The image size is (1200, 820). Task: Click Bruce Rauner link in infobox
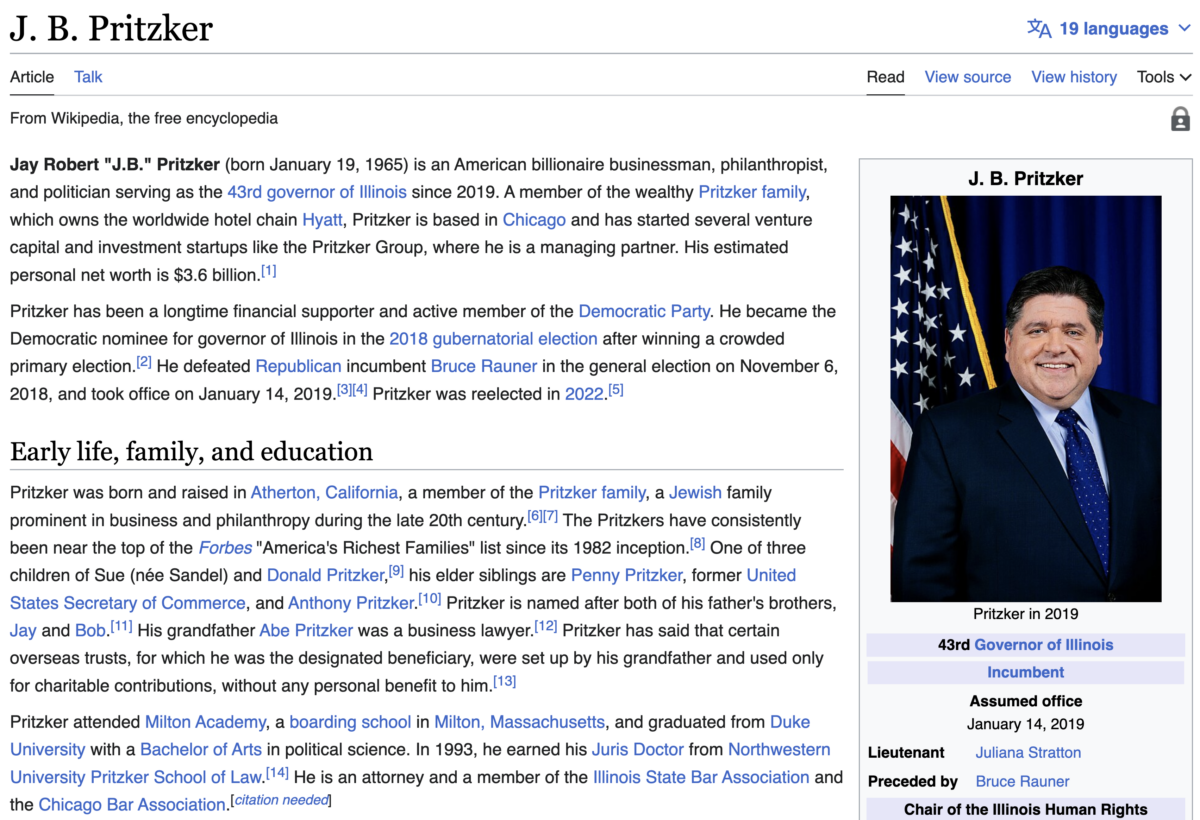(x=1022, y=781)
